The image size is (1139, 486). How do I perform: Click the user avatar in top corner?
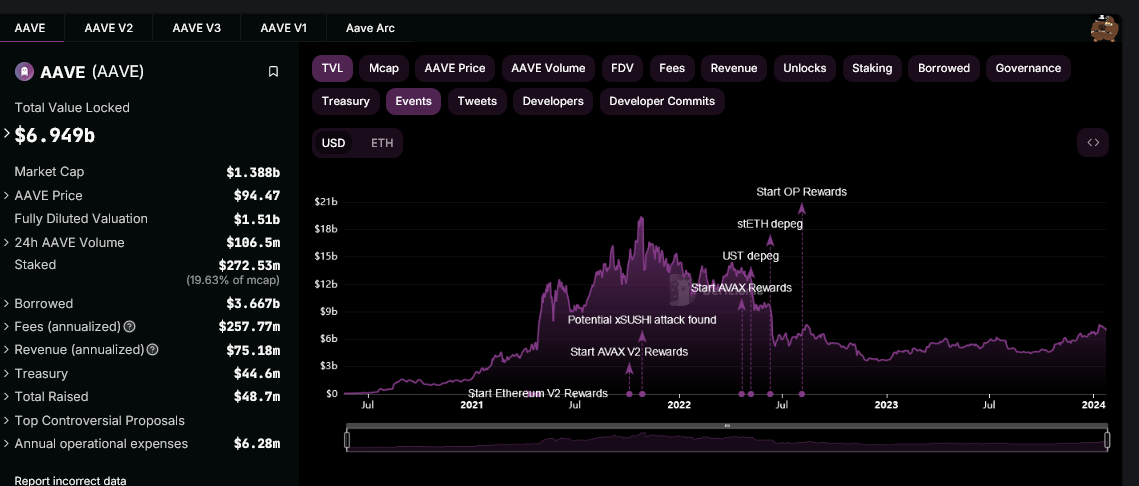(x=1104, y=29)
